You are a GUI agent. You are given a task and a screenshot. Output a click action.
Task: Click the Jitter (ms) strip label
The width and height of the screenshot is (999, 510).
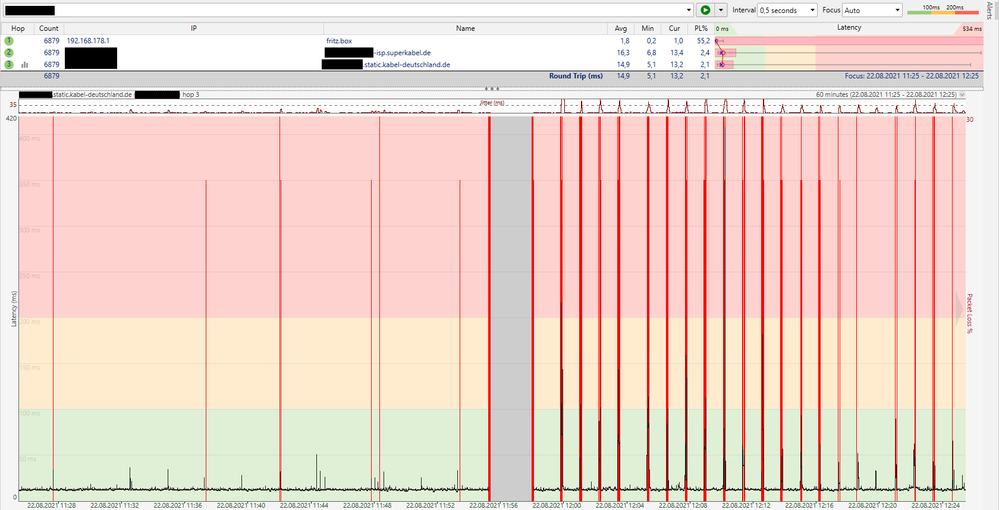(492, 103)
